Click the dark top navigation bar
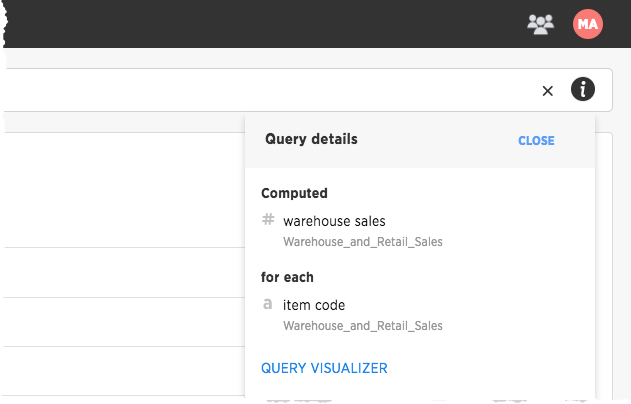This screenshot has width=631, height=404. (x=262, y=24)
